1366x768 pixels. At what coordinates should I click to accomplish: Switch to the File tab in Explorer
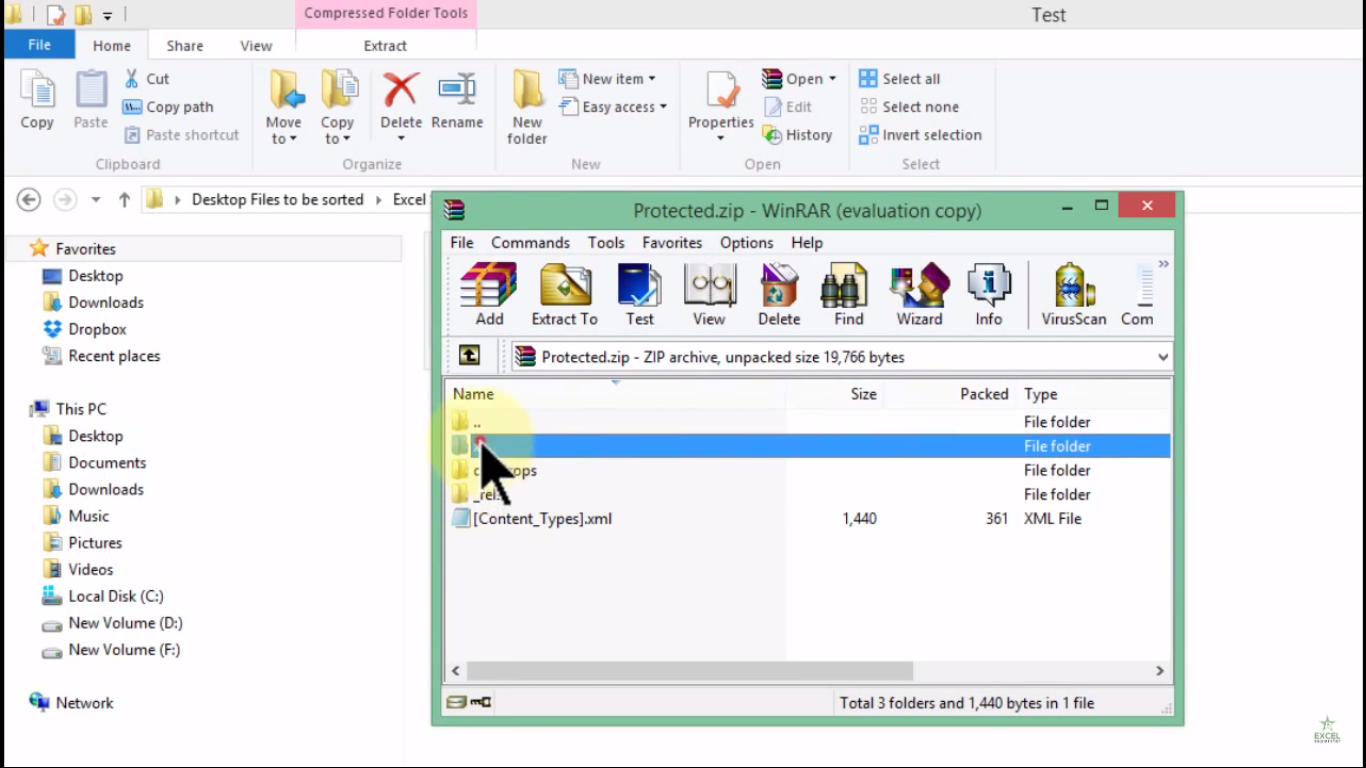click(x=39, y=45)
